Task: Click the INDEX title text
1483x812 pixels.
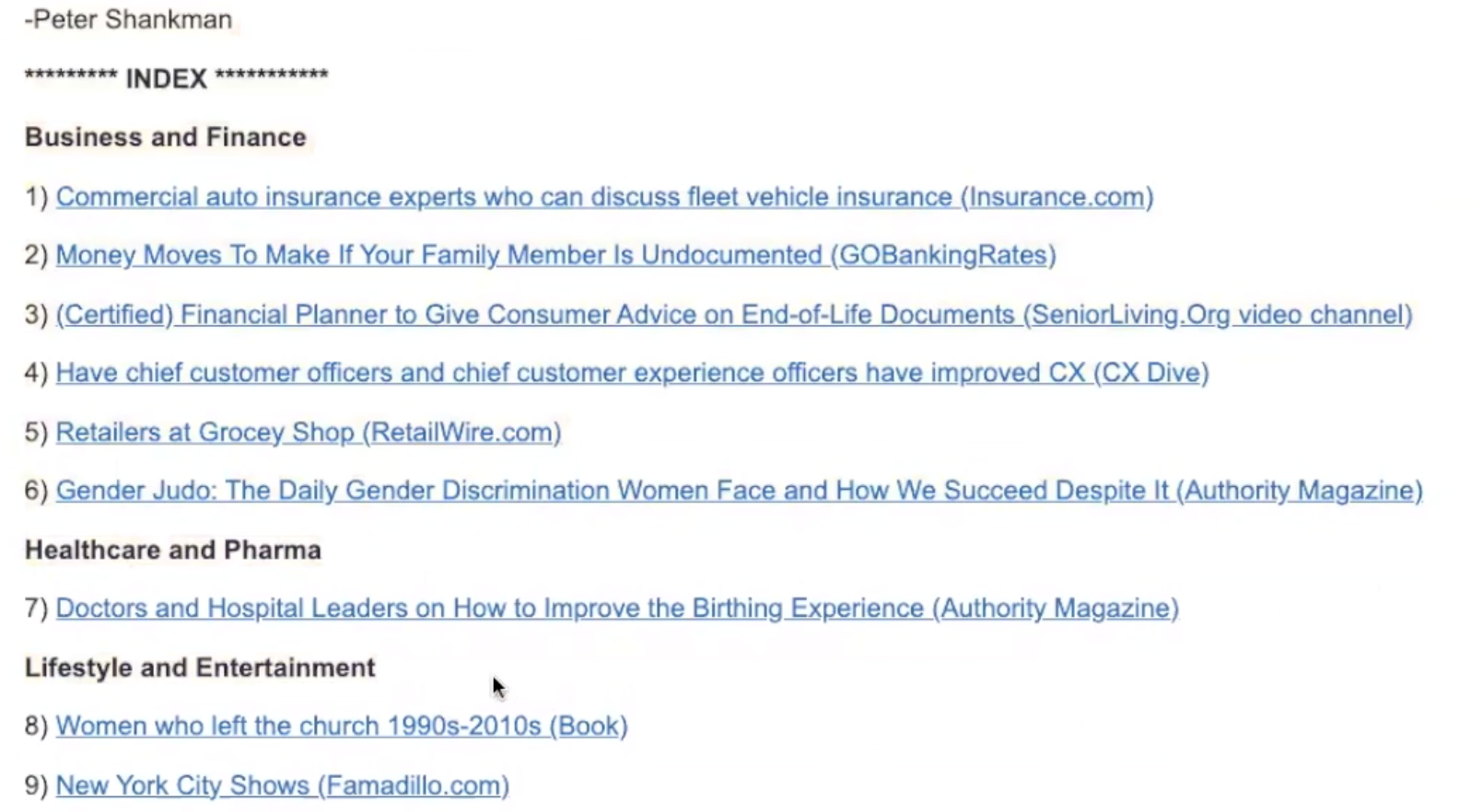Action: pos(167,79)
